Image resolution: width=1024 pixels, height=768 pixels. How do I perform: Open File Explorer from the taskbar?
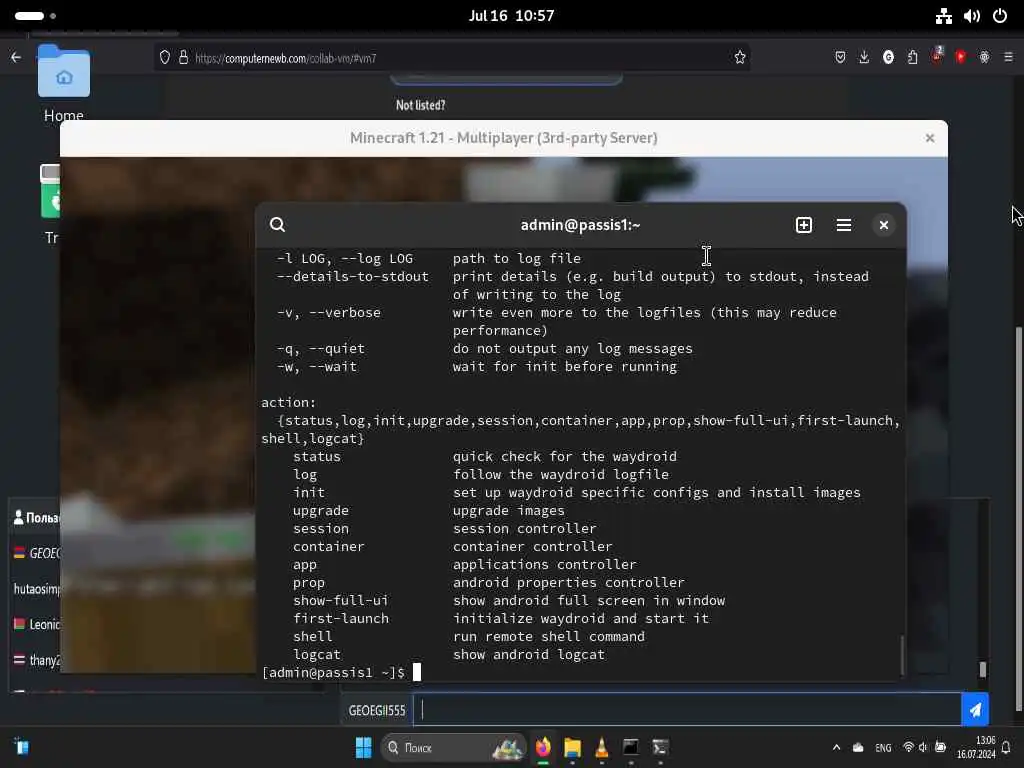[572, 747]
